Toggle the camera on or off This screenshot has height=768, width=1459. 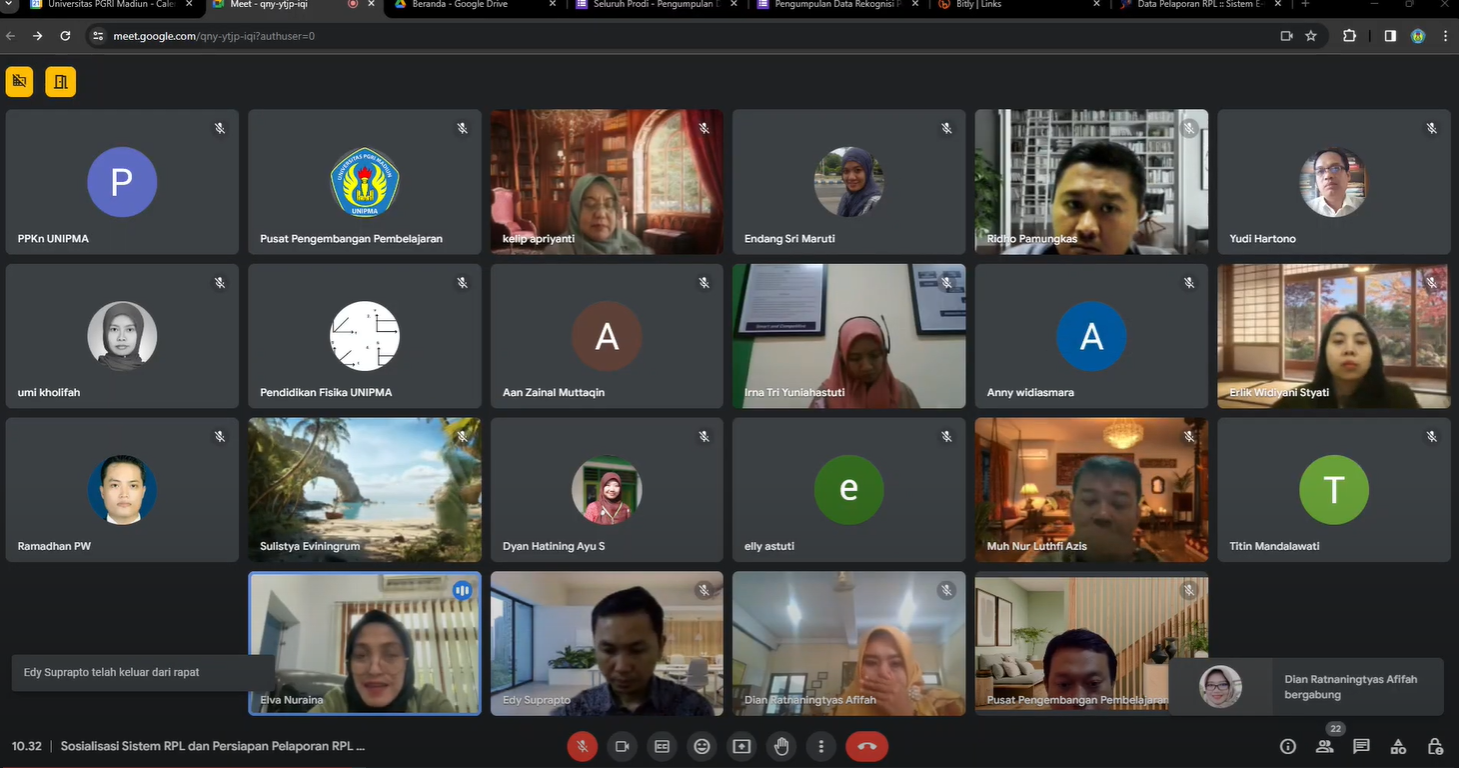pos(621,746)
